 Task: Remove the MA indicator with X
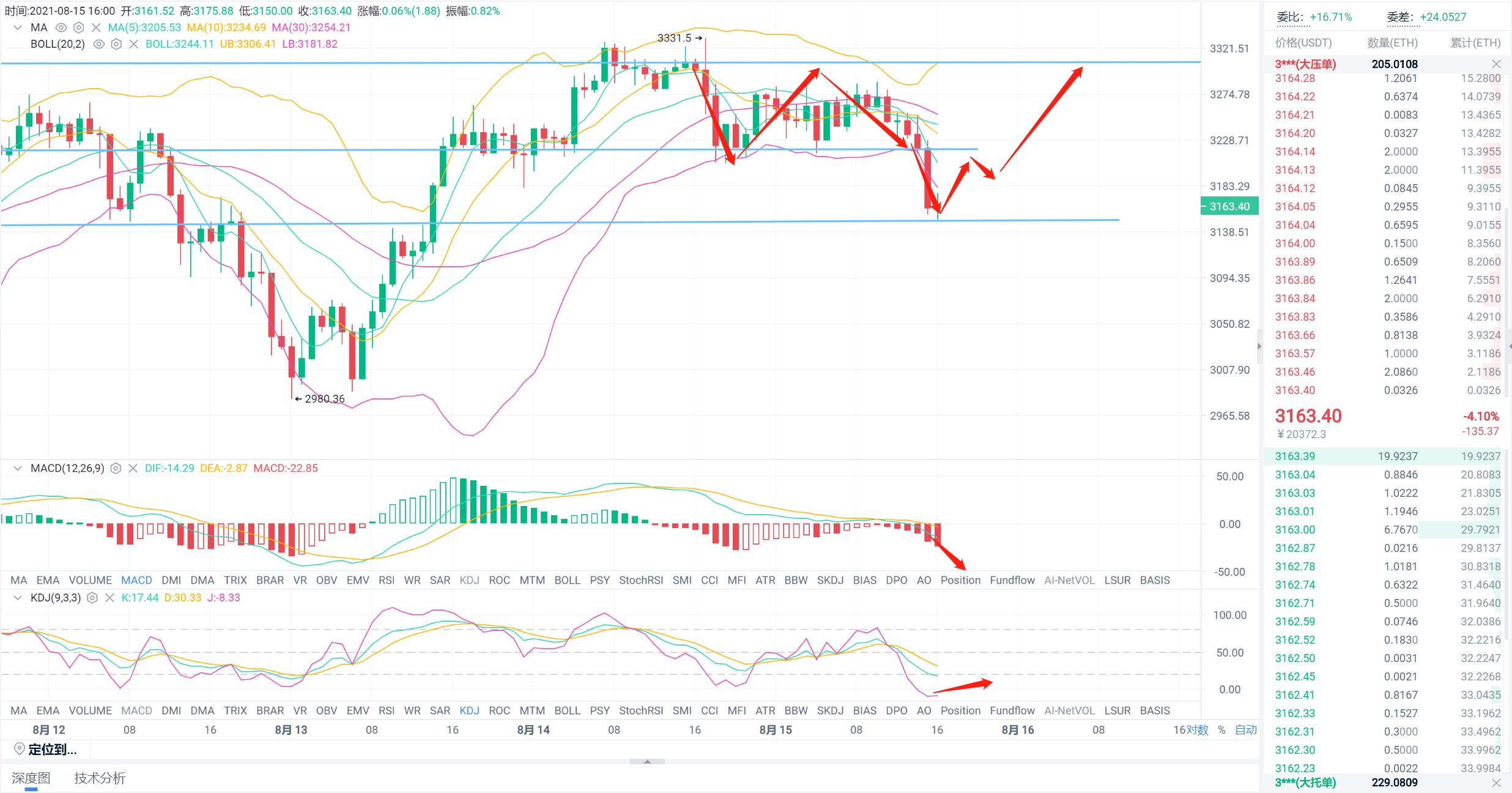click(96, 28)
